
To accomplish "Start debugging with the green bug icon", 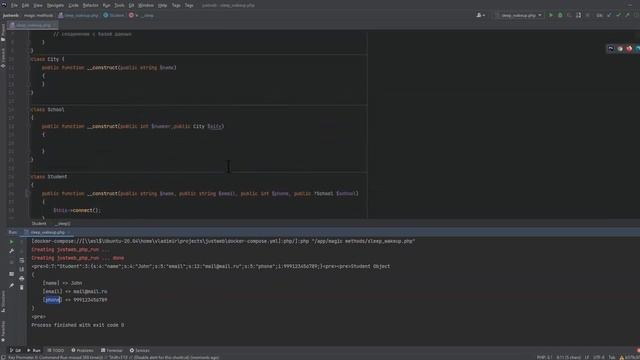I will pyautogui.click(x=560, y=16).
